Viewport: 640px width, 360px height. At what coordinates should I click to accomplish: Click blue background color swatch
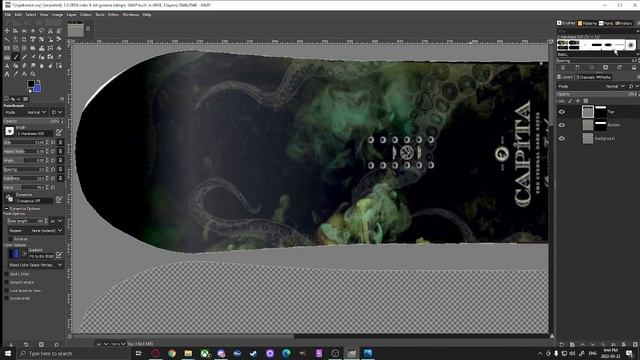click(x=38, y=88)
